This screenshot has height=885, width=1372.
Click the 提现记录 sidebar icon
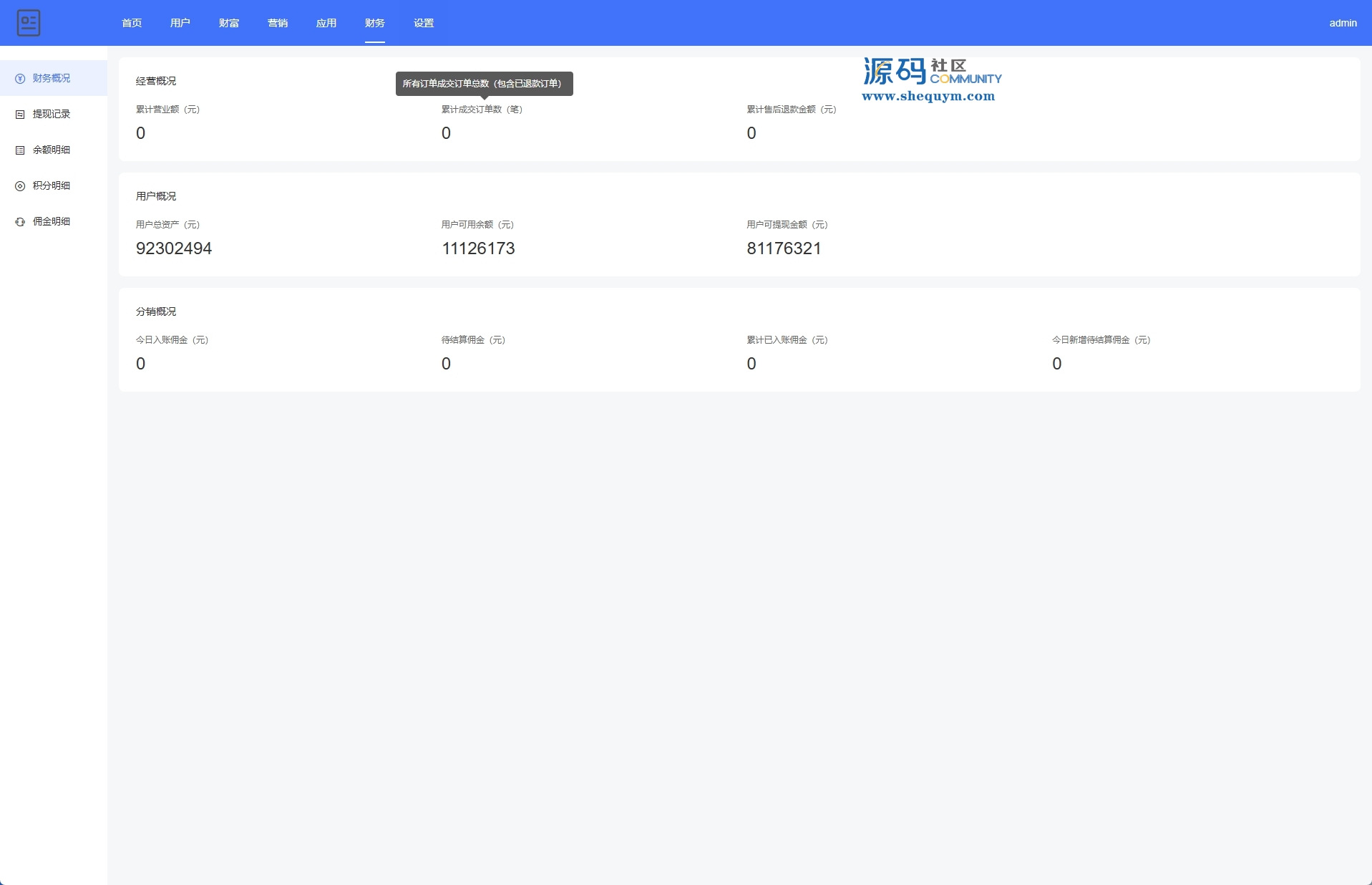tap(20, 115)
